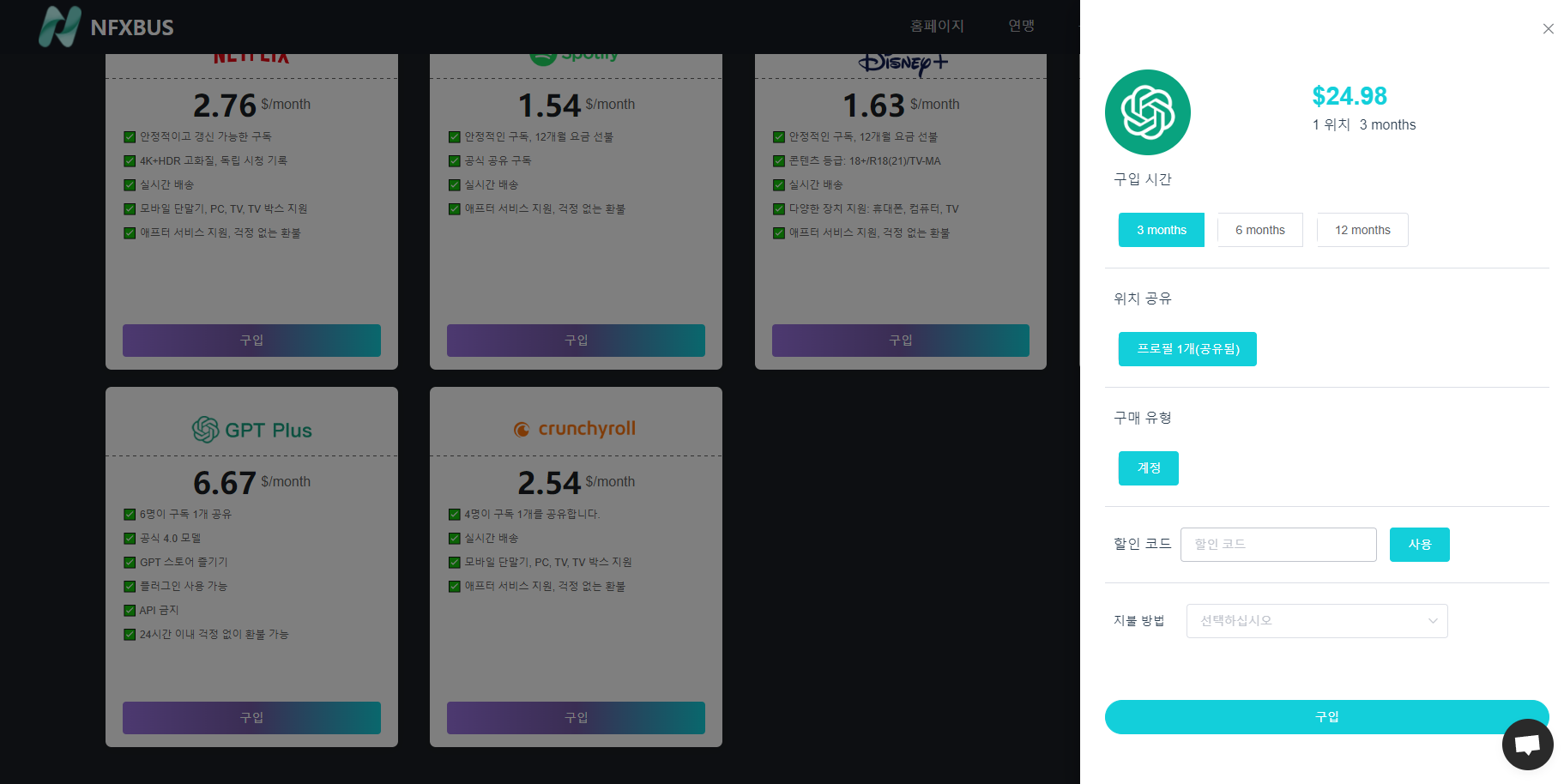This screenshot has width=1564, height=784.
Task: Click checkmark beside 4K+HDR 고화질 feature
Action: 130,161
